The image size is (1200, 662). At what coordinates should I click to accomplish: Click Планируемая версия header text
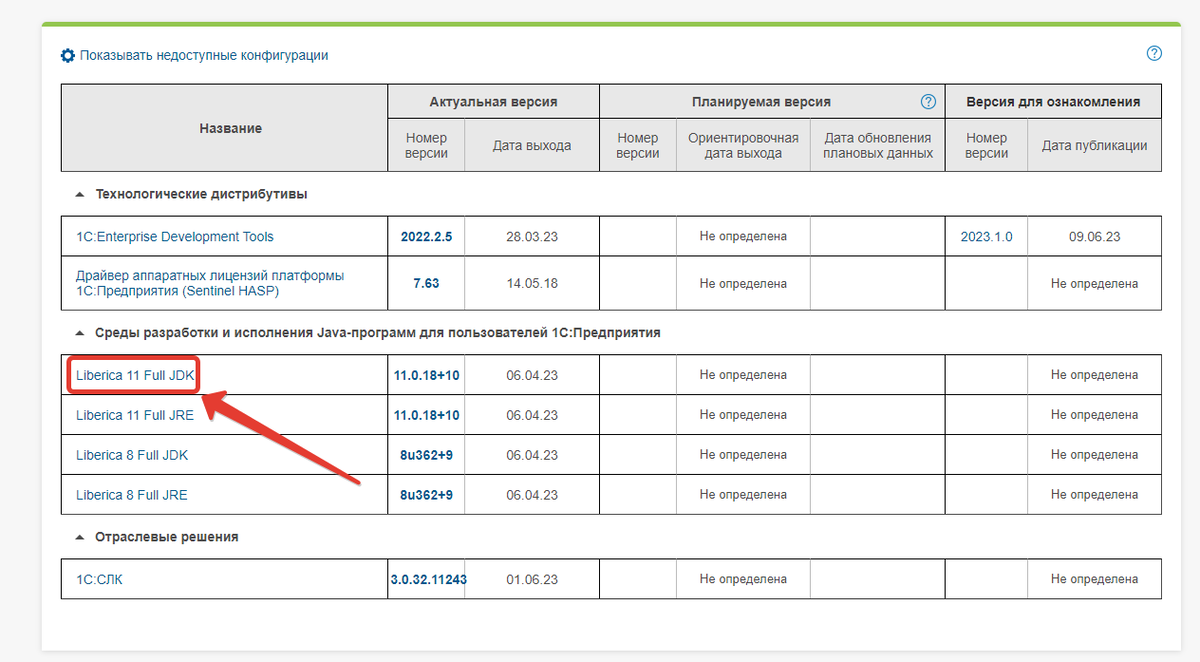click(761, 102)
